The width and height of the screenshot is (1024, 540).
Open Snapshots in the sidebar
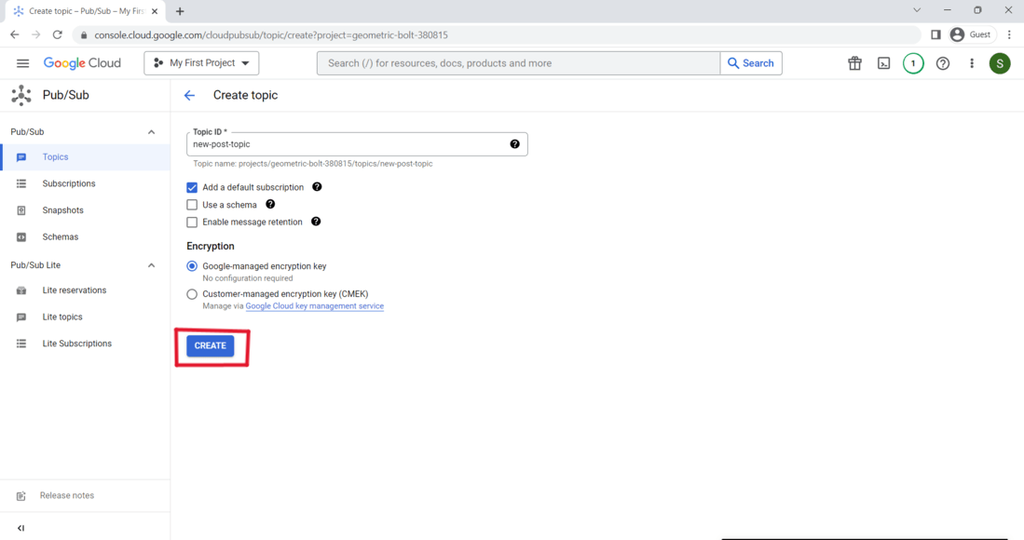pos(85,210)
